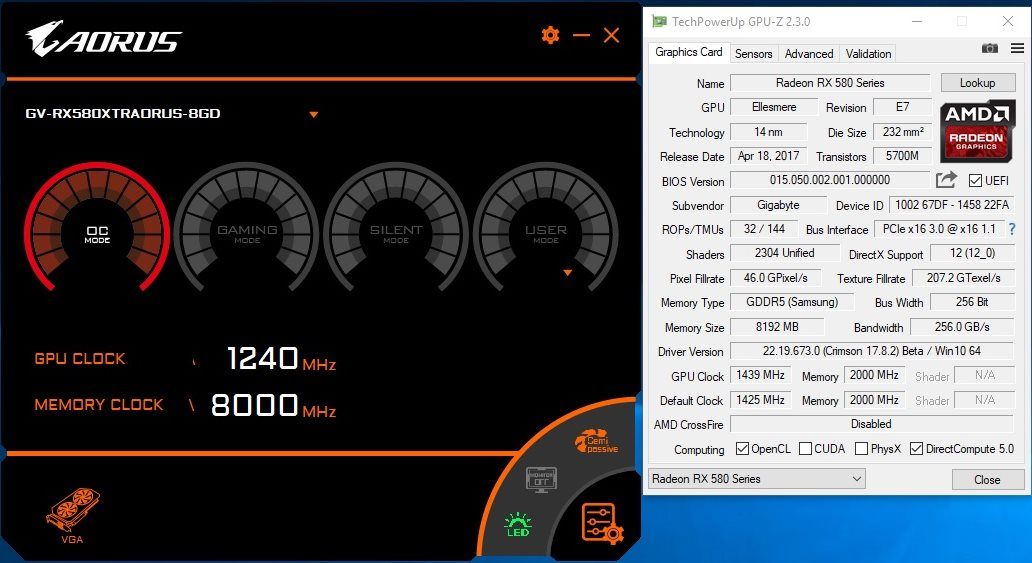Click the GPU-Z Close button

click(987, 479)
